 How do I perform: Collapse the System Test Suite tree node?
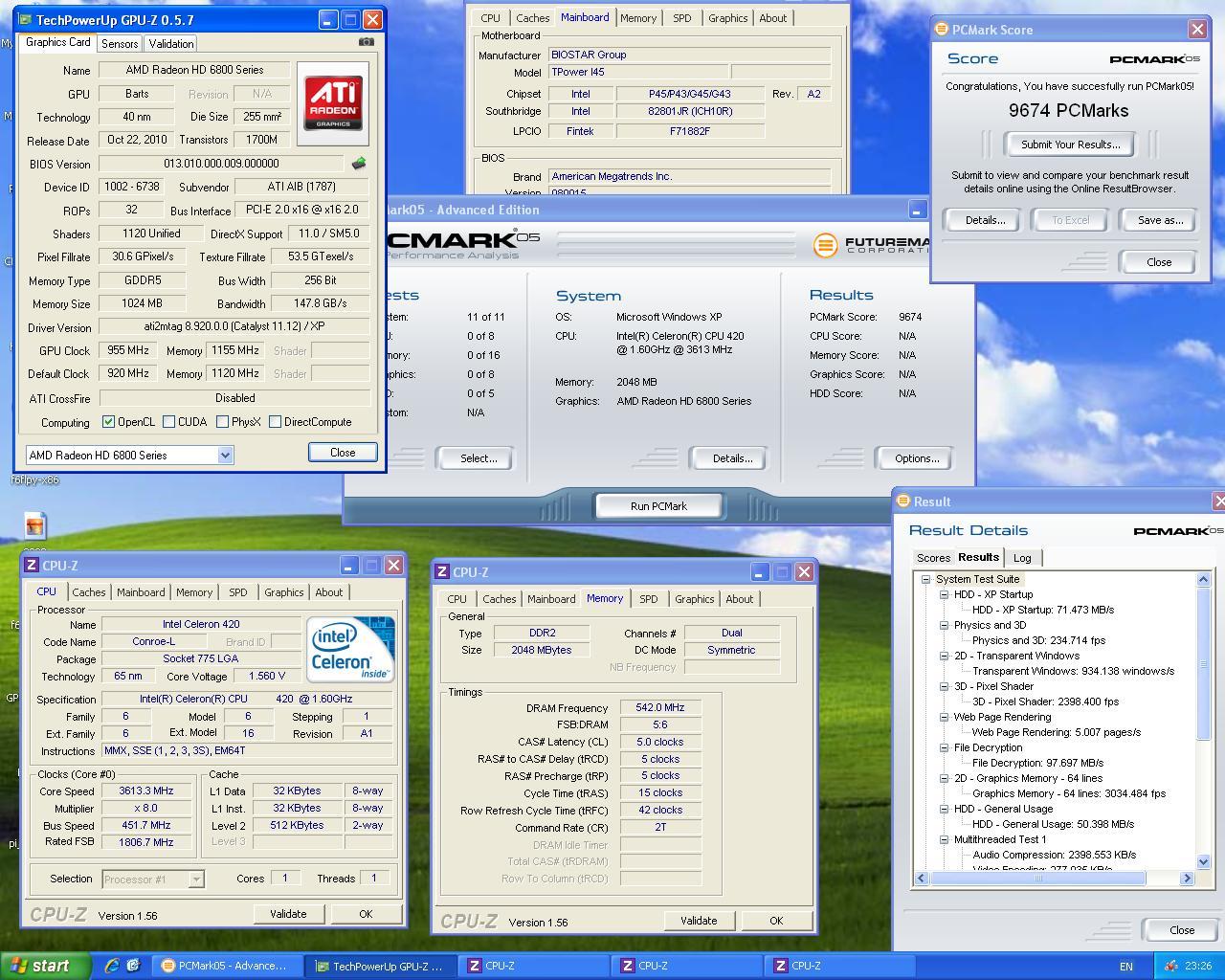tap(925, 579)
